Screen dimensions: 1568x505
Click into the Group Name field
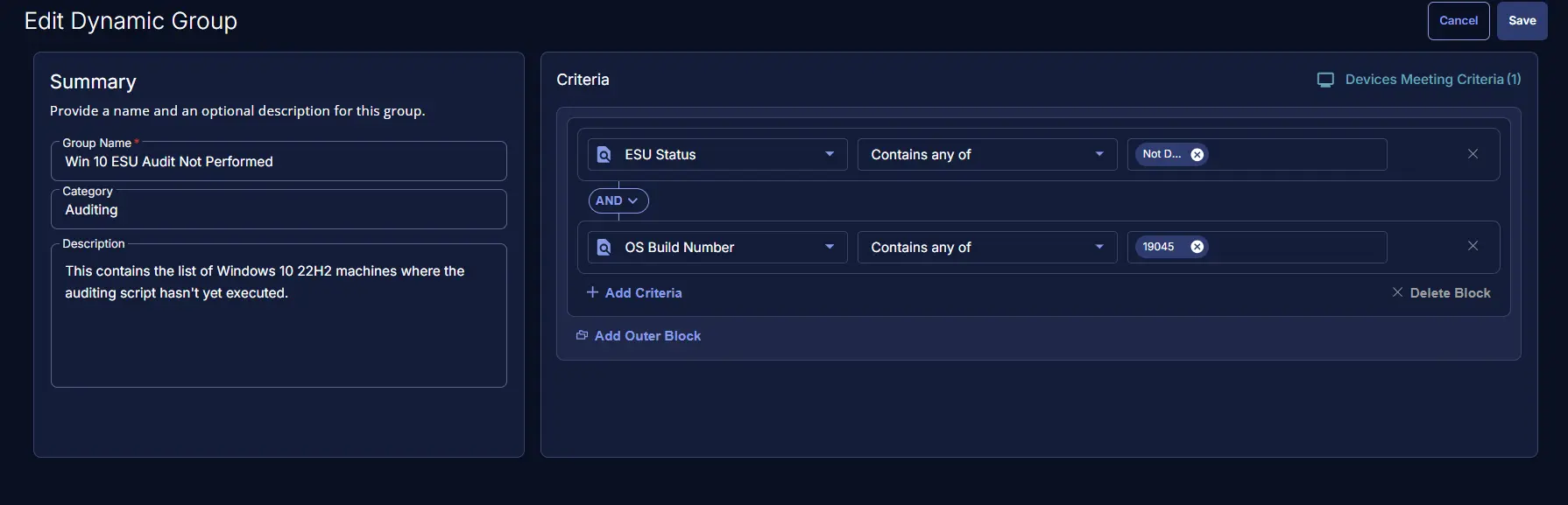(279, 162)
